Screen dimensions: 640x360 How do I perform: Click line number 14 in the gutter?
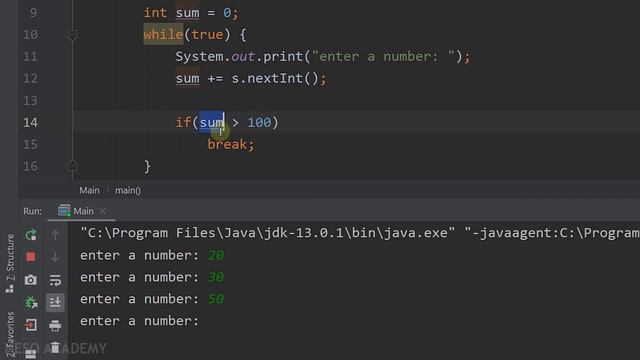30,122
